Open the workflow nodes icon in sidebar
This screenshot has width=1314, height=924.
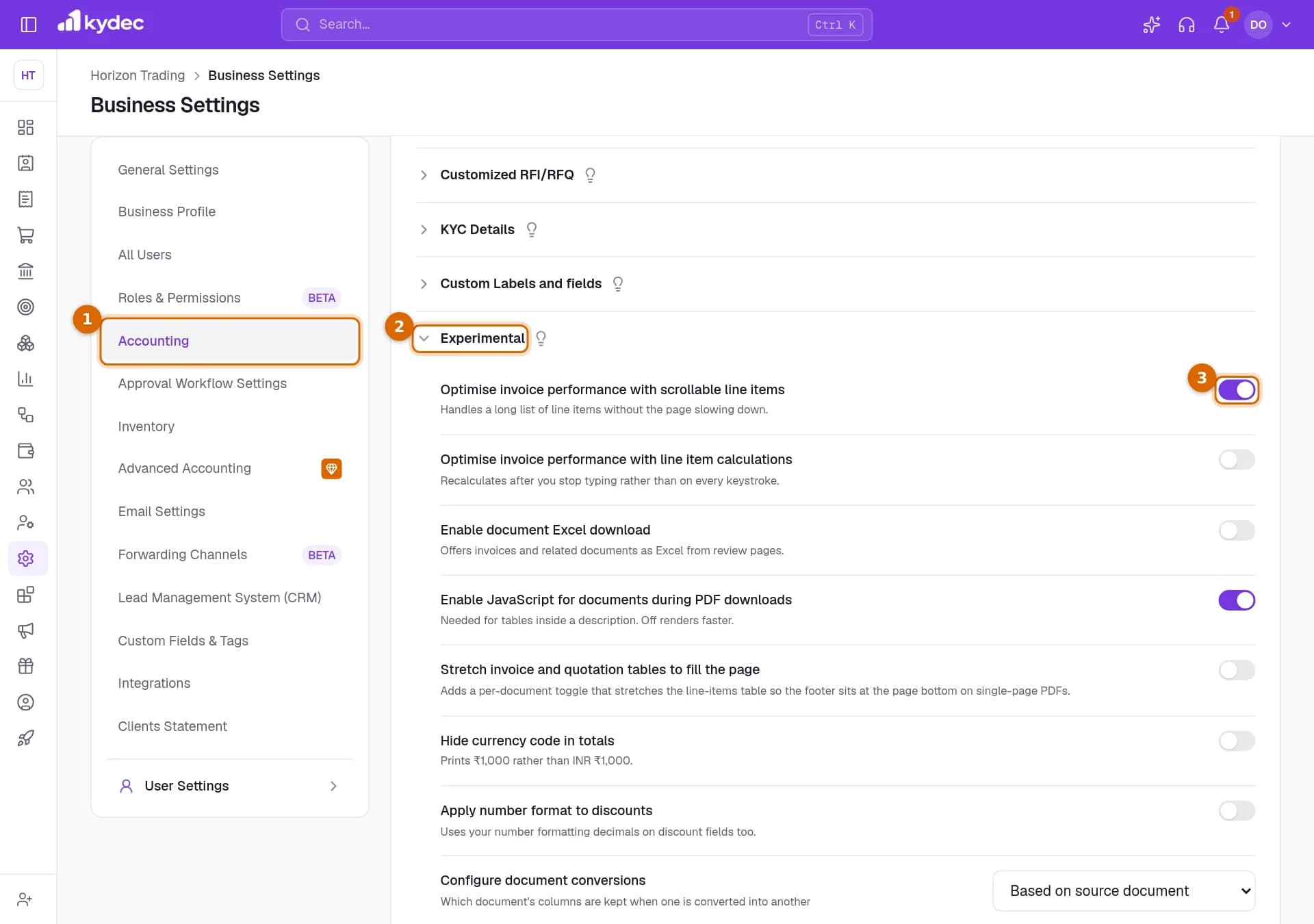coord(25,415)
